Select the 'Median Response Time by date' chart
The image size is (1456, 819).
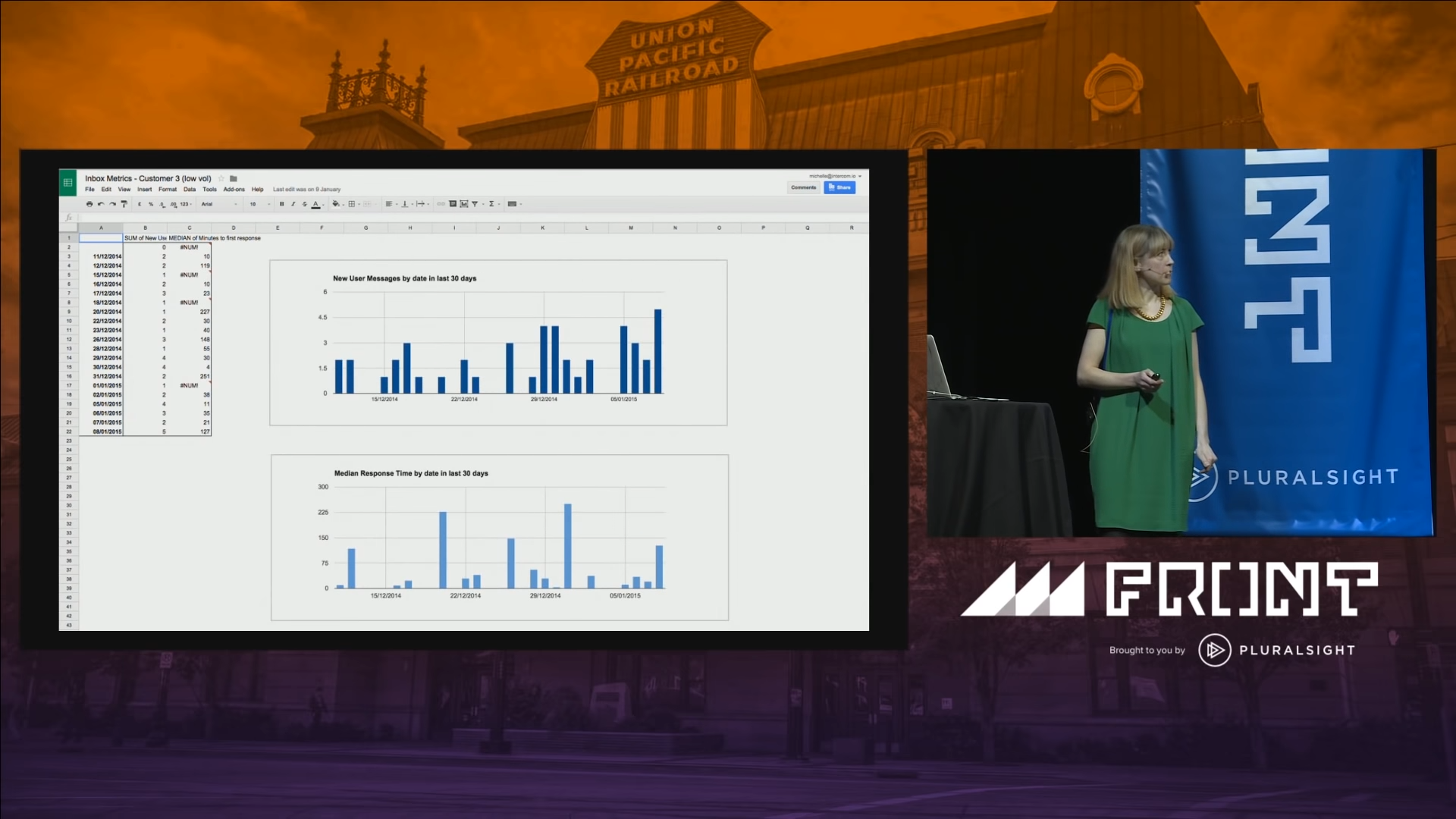500,538
